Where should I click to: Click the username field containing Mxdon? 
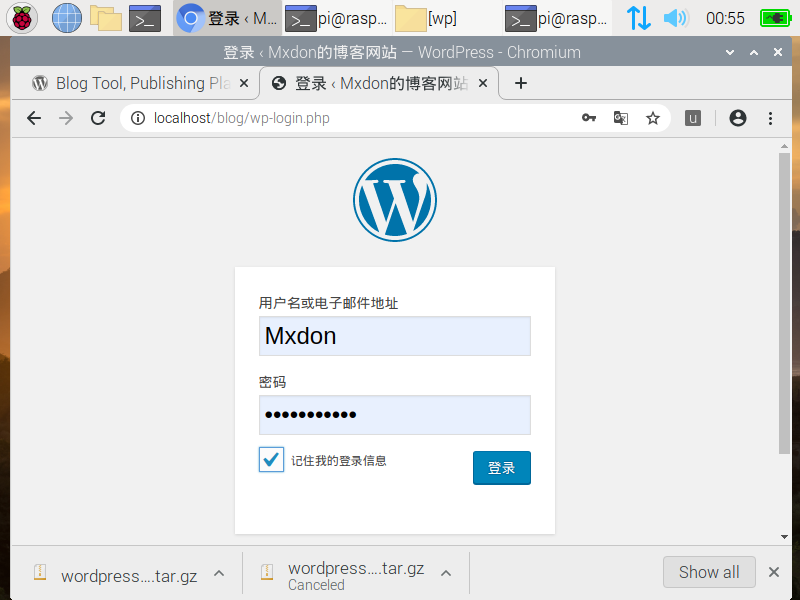(395, 336)
